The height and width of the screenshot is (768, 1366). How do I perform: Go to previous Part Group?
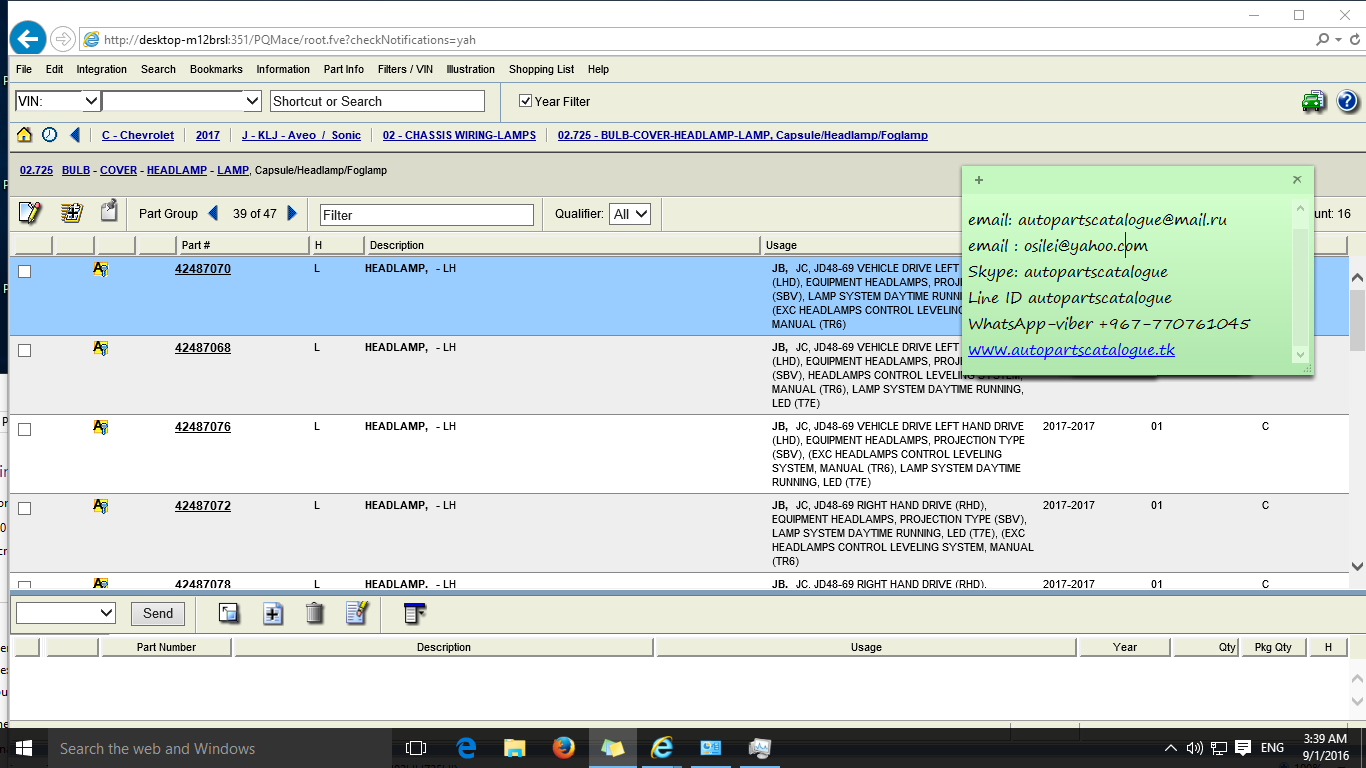[x=213, y=213]
